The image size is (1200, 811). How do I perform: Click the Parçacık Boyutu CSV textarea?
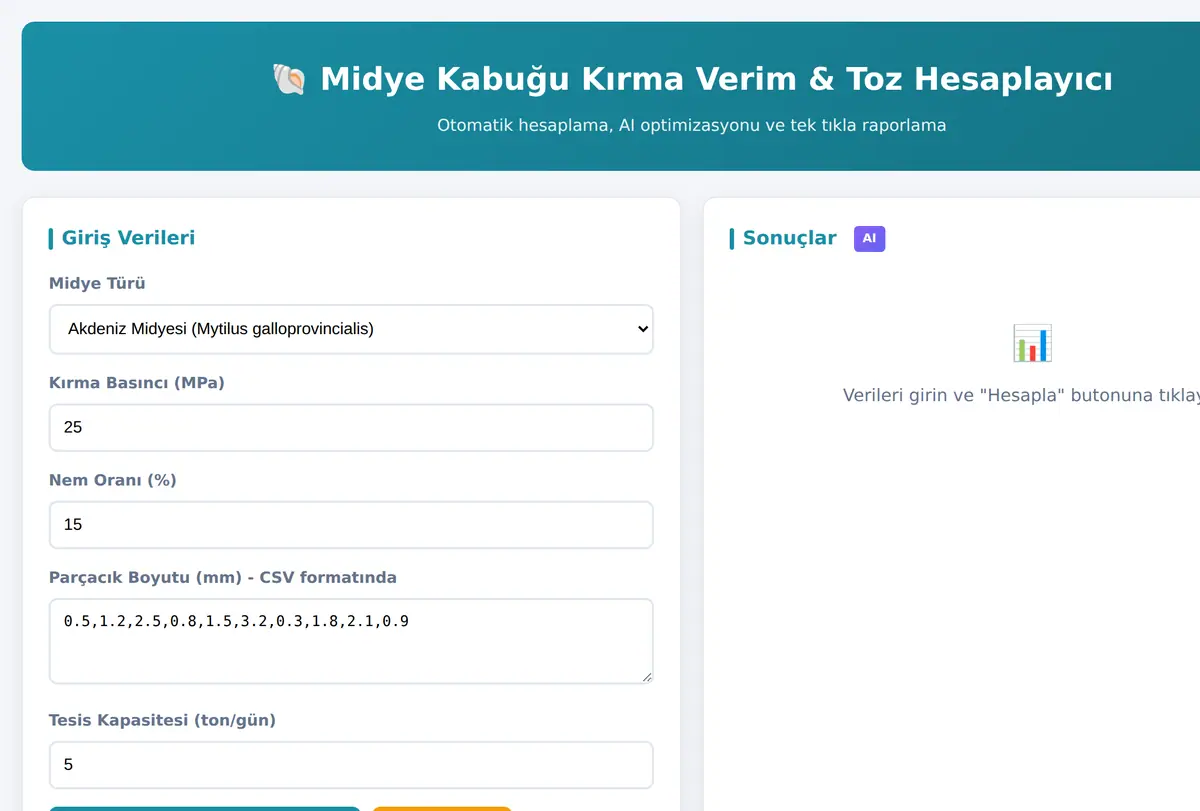[x=351, y=641]
